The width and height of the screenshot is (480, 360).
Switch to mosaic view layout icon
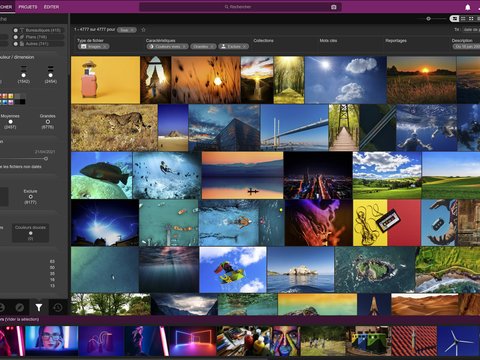point(454,19)
